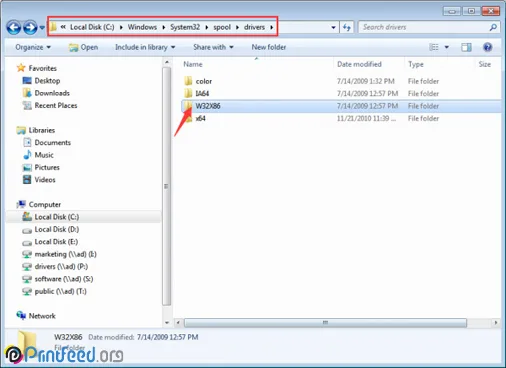Select System32 in the address breadcrumb
The image size is (506, 368).
pos(185,27)
